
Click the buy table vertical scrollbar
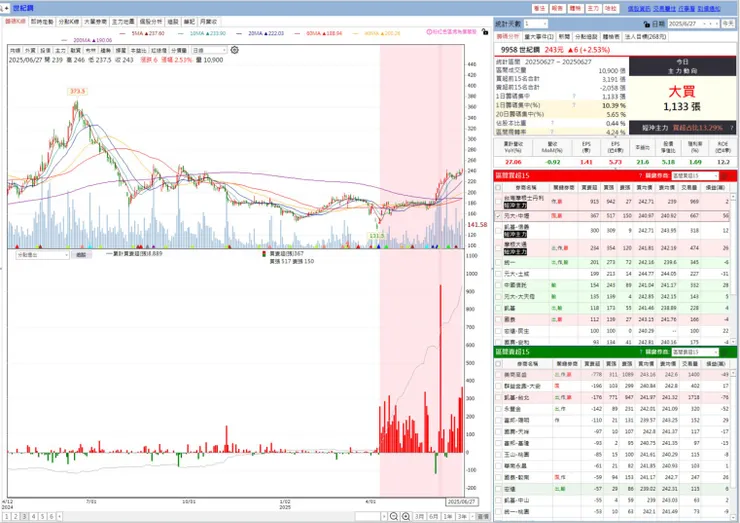click(x=733, y=268)
